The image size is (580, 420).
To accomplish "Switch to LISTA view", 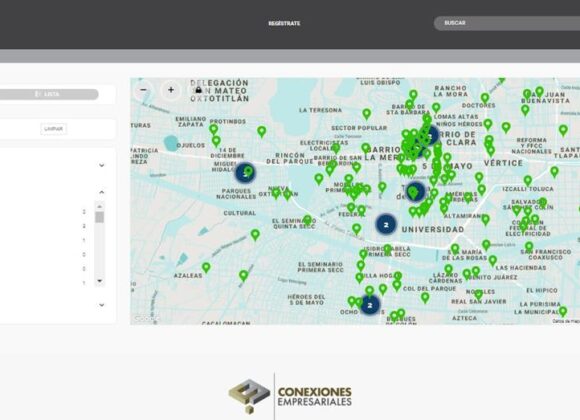I will point(47,94).
